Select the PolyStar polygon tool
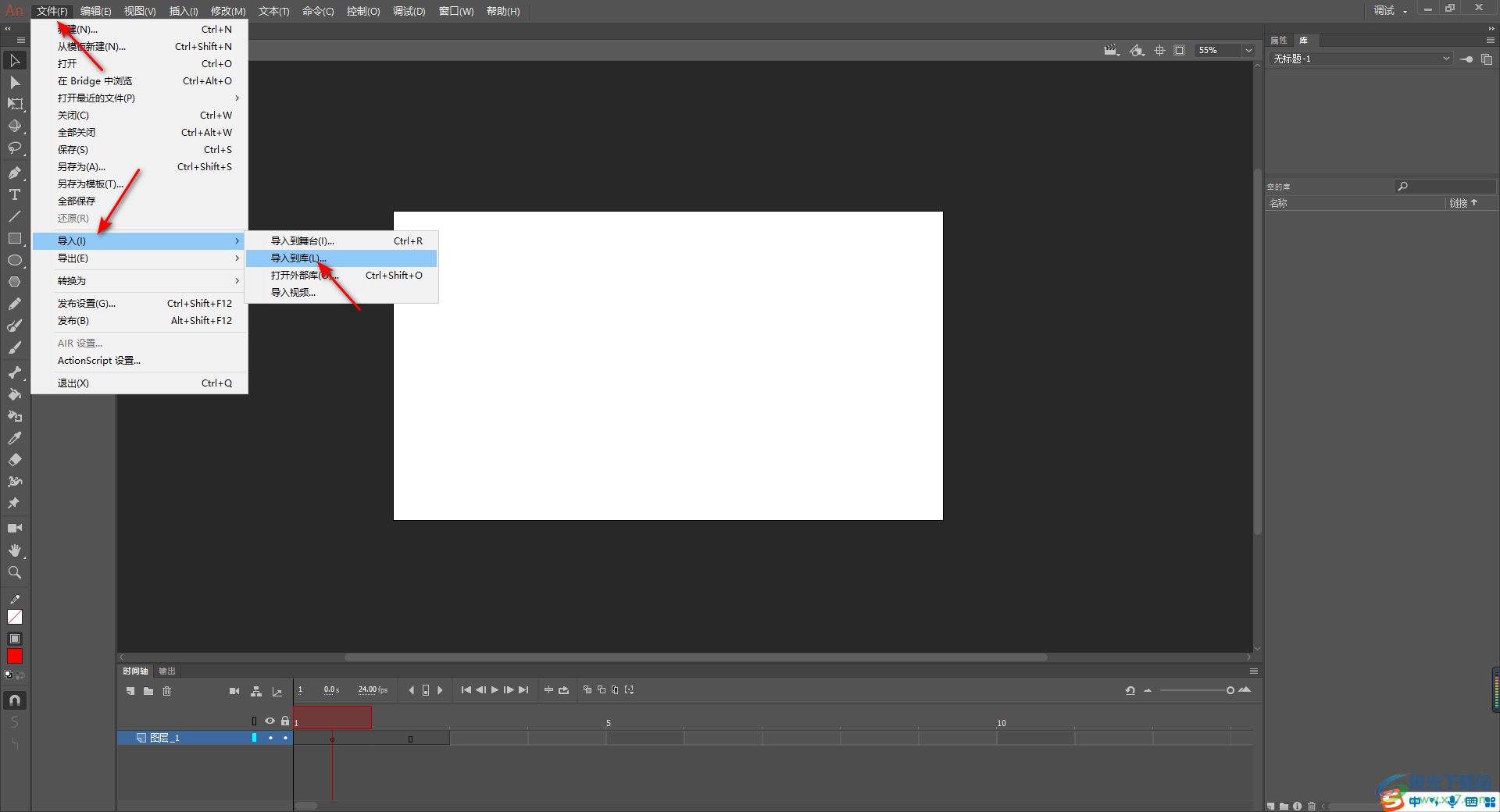 (15, 282)
